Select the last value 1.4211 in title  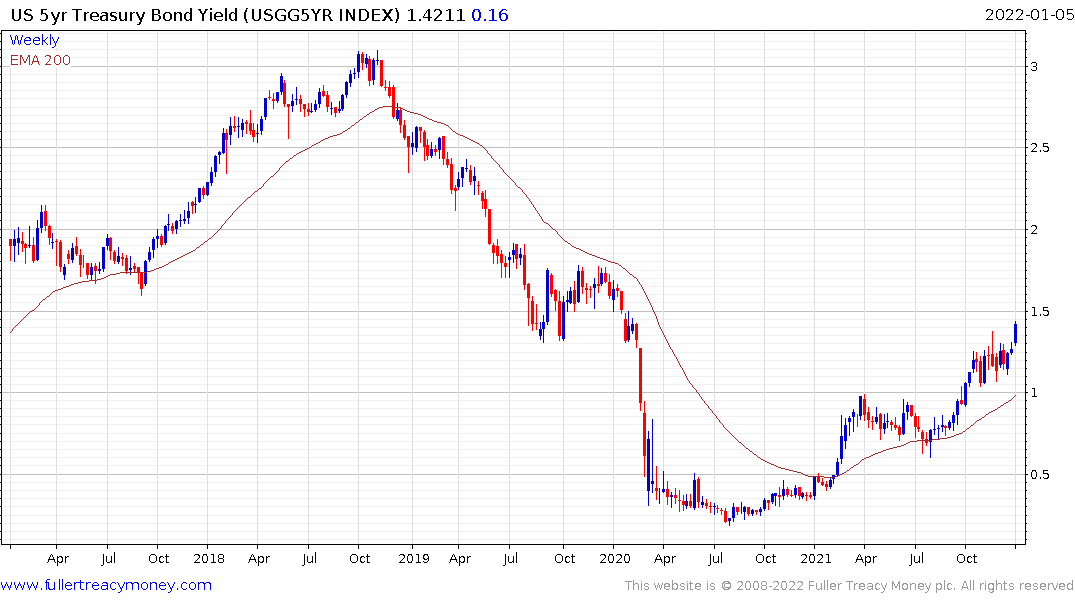(x=436, y=14)
